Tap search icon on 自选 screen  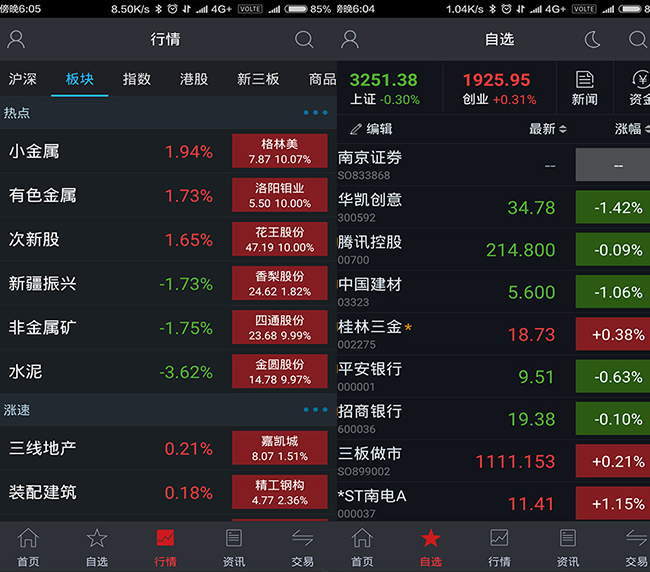point(638,40)
